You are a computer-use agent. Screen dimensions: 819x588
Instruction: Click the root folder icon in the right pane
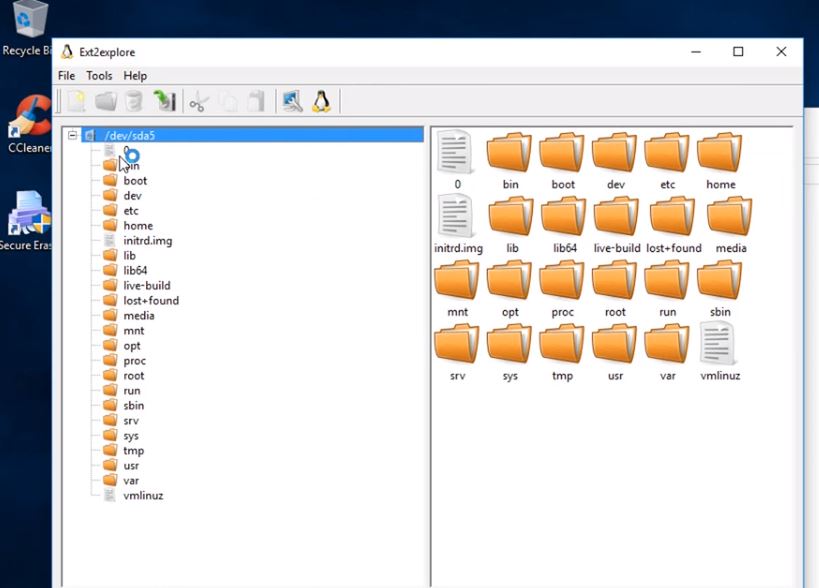[614, 280]
